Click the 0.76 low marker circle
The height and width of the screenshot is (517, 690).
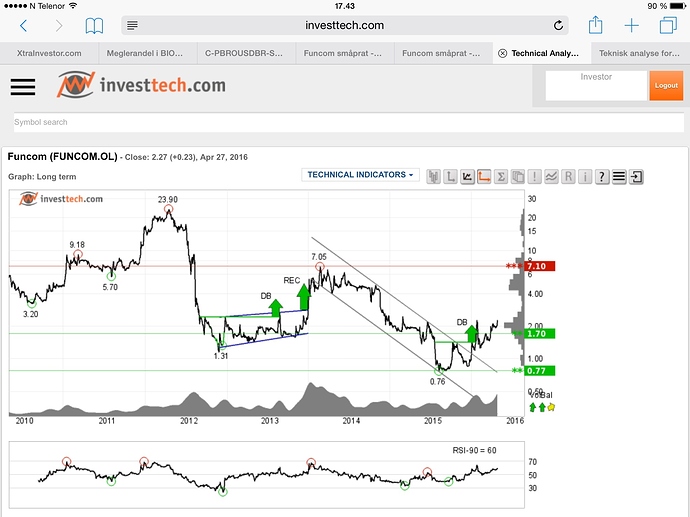pyautogui.click(x=438, y=372)
